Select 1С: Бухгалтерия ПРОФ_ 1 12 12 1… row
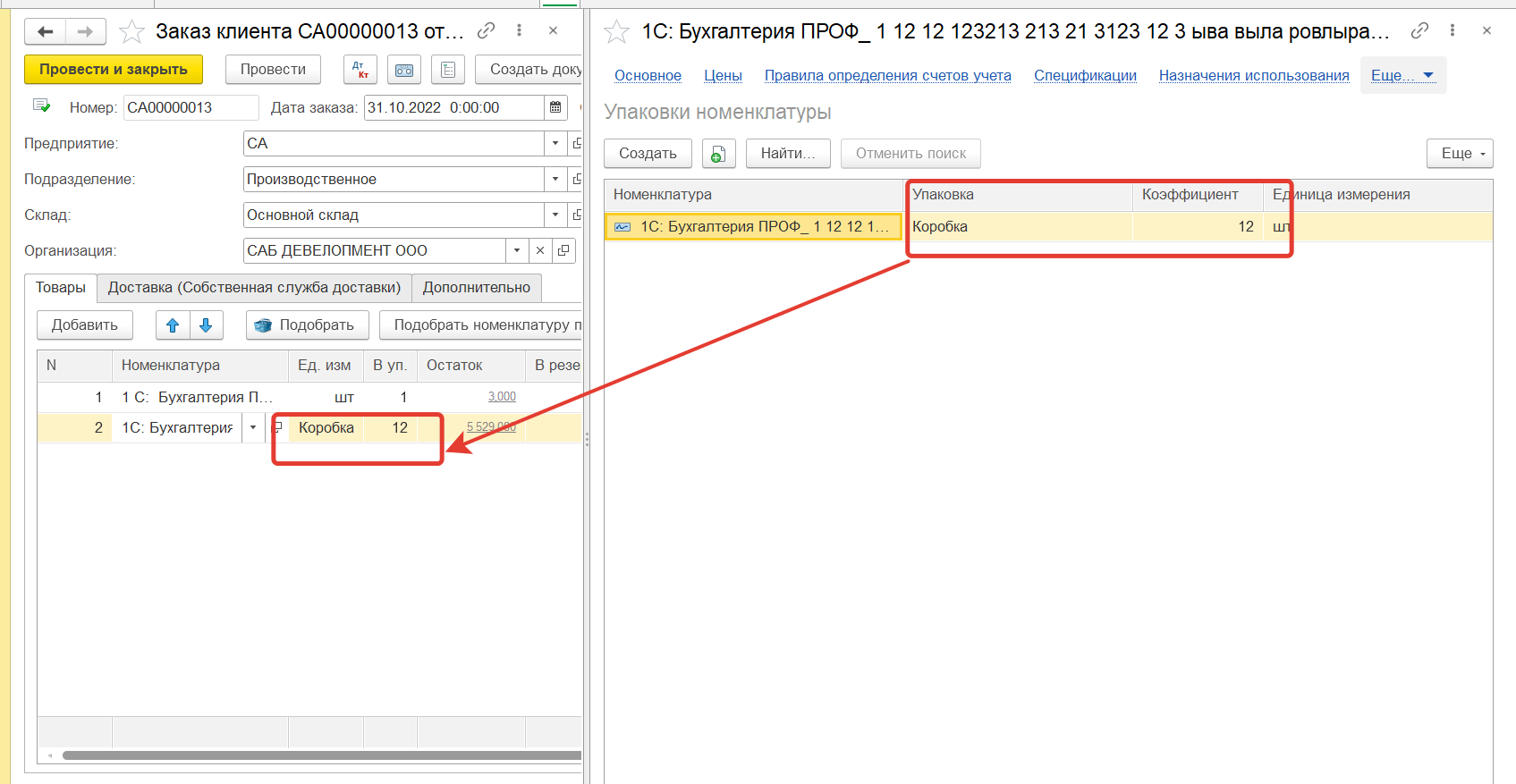1516x784 pixels. coord(753,227)
